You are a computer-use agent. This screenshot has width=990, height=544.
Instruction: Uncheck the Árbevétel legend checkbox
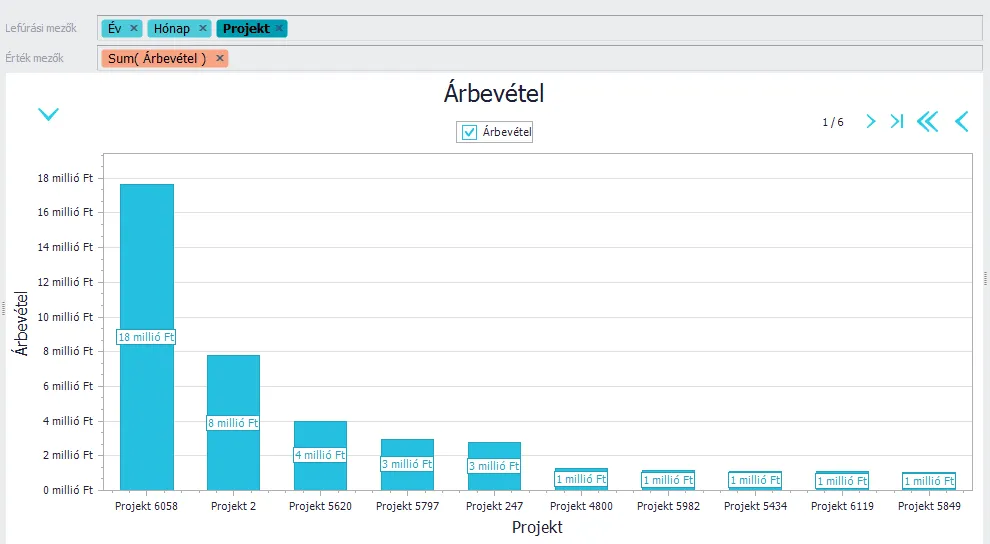click(469, 132)
